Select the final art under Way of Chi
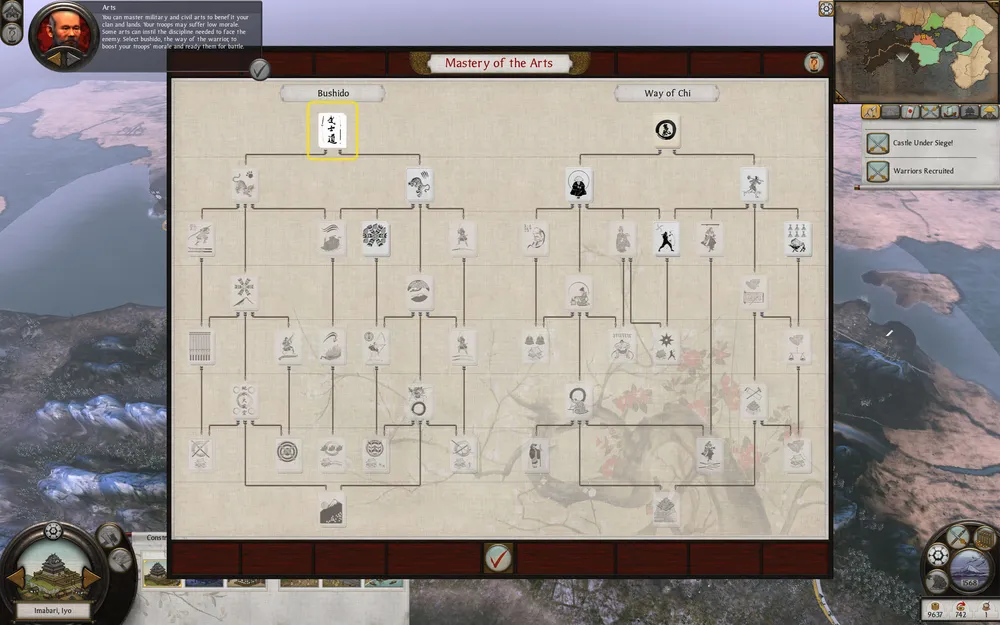1000x625 pixels. pyautogui.click(x=666, y=510)
